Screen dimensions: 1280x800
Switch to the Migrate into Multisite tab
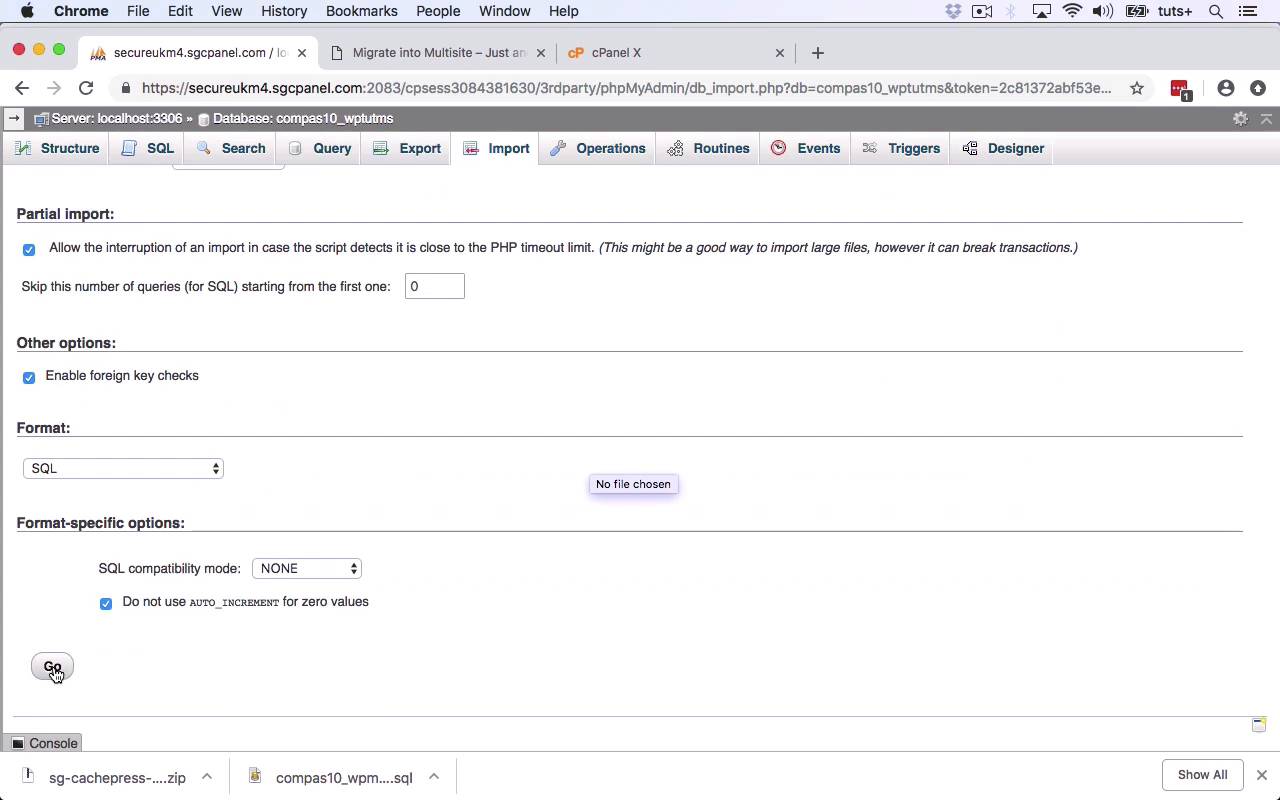coord(439,52)
